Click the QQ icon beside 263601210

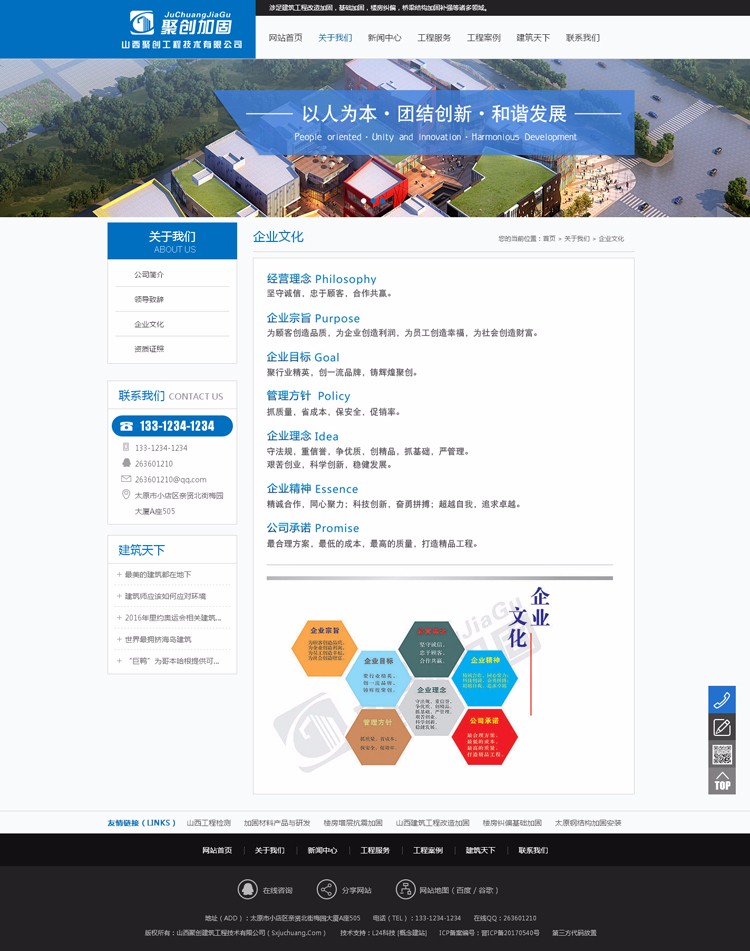126,463
